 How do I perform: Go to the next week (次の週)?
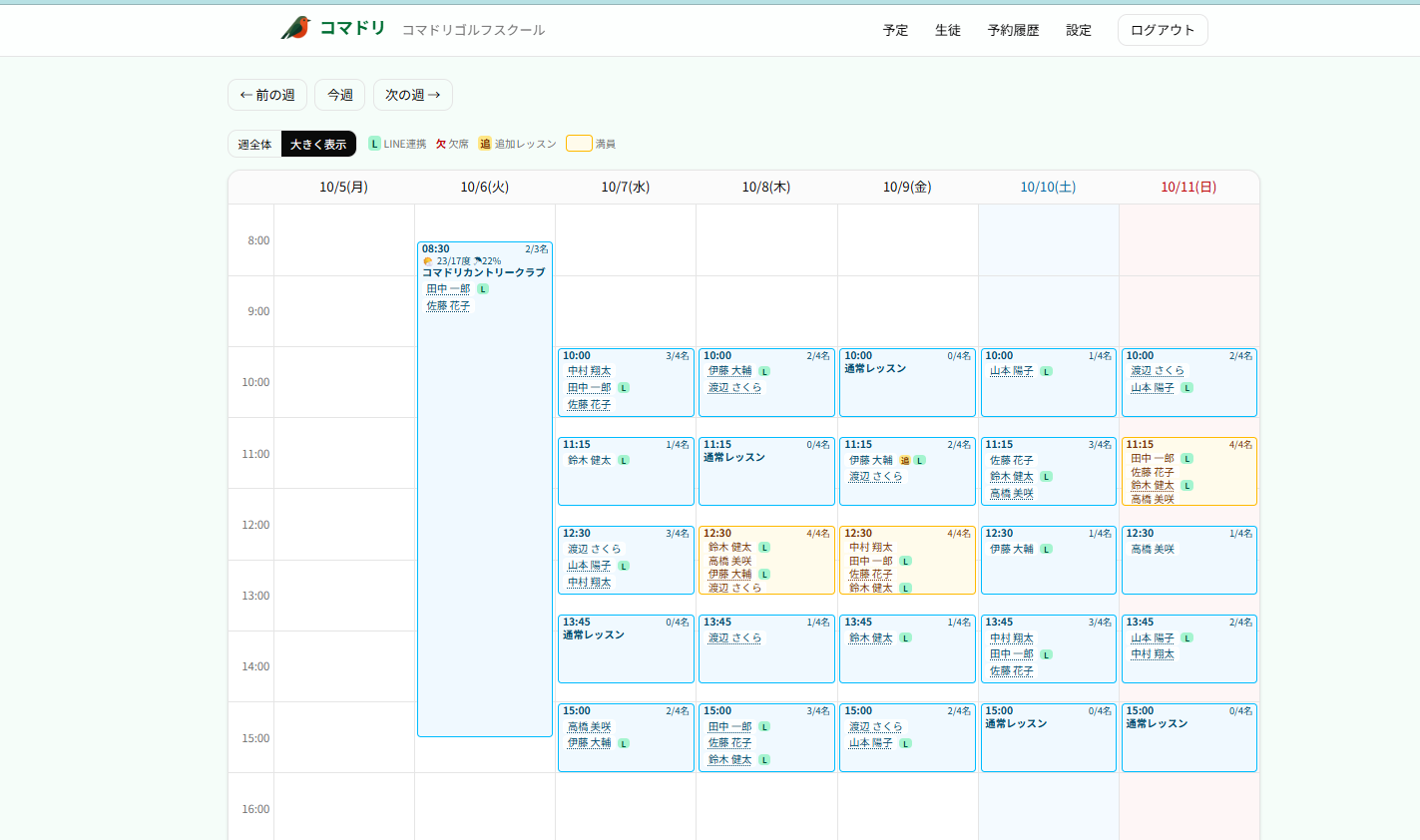413,95
